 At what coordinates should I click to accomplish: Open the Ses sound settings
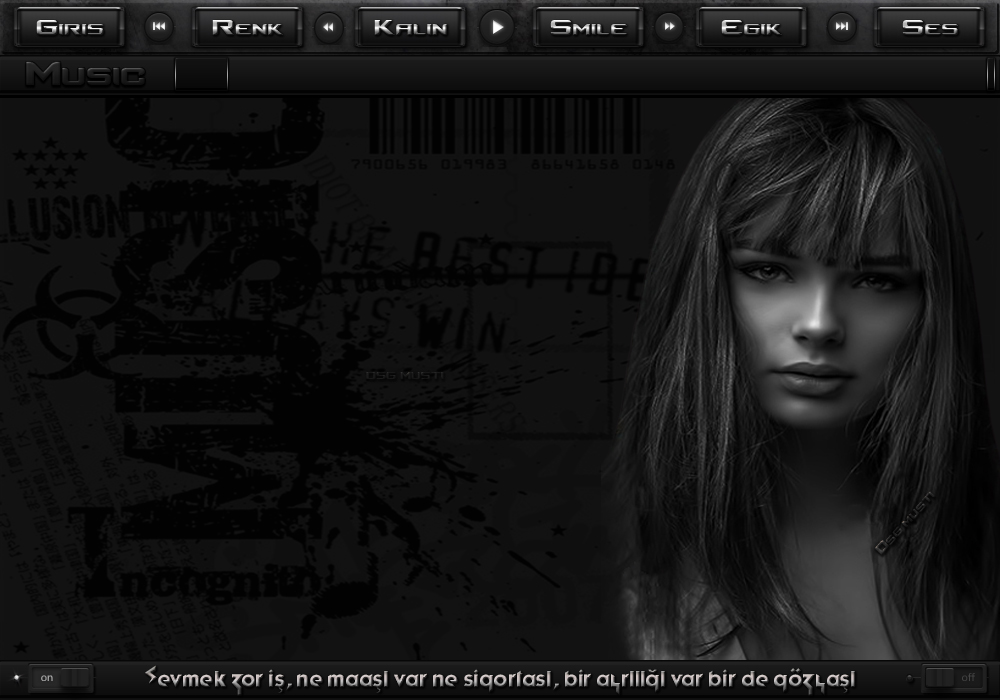click(x=929, y=27)
